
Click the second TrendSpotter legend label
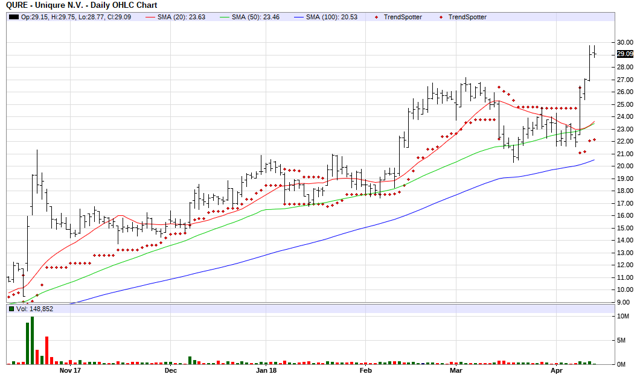[x=467, y=17]
